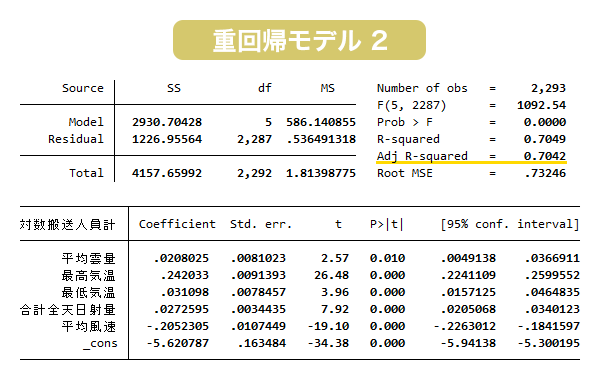Click the _cons row label
Viewport: 600px width, 380px height.
pos(100,344)
